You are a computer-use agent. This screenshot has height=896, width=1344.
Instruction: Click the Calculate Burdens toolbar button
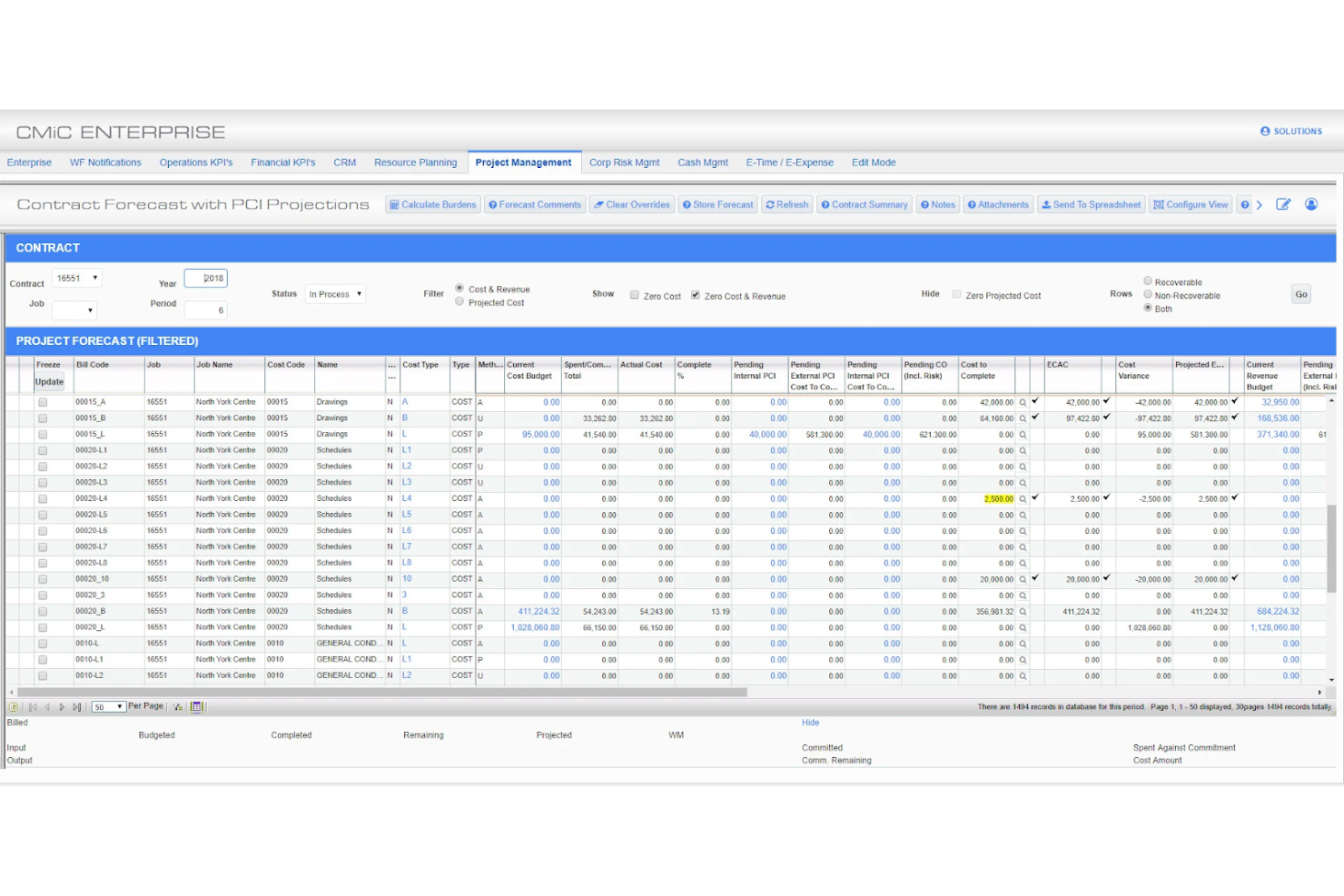click(433, 205)
